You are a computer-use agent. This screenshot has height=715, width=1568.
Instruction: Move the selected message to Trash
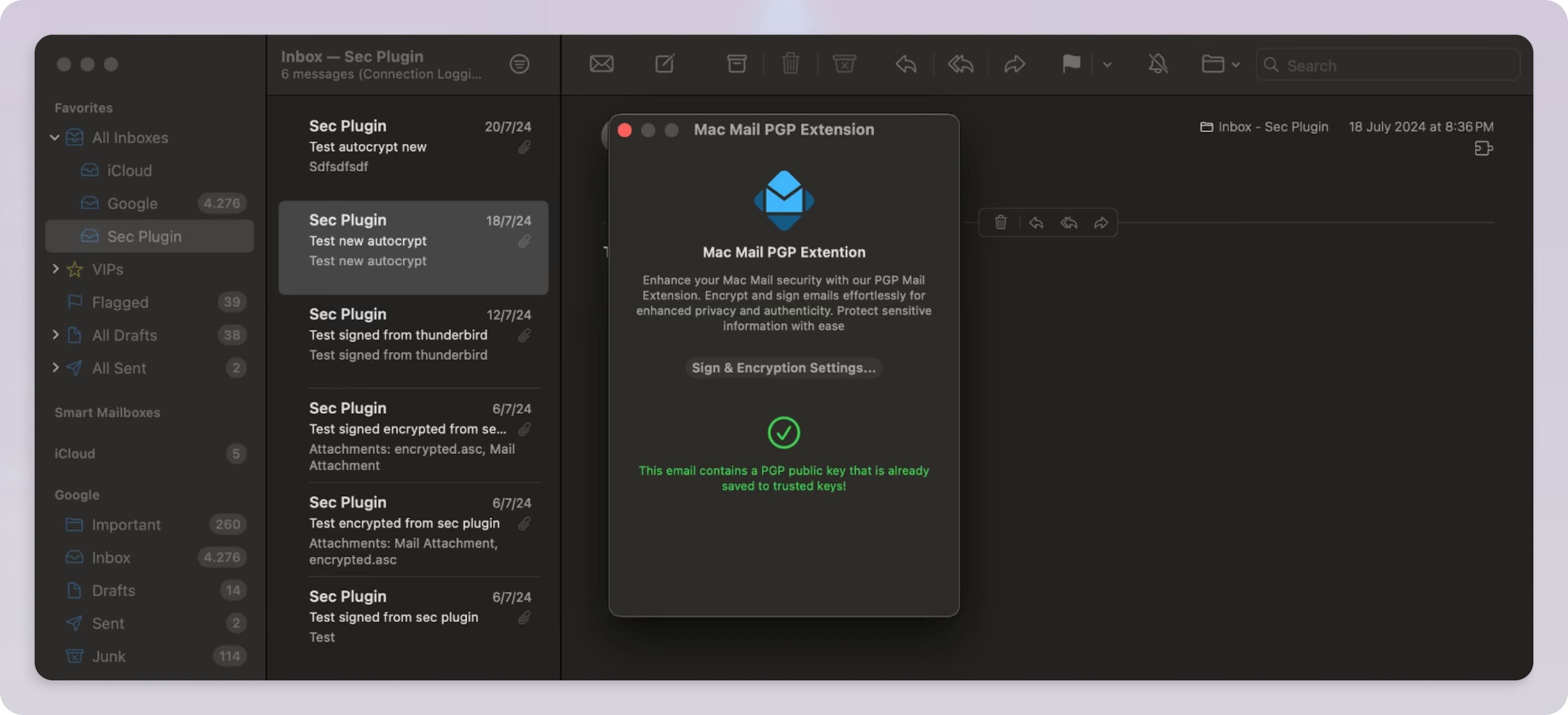790,63
